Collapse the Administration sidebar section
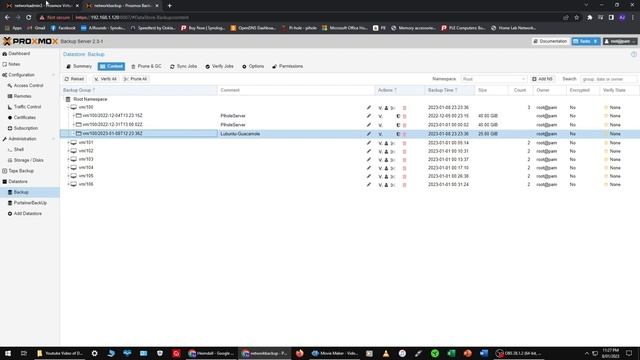This screenshot has height=360, width=640. (x=53, y=139)
